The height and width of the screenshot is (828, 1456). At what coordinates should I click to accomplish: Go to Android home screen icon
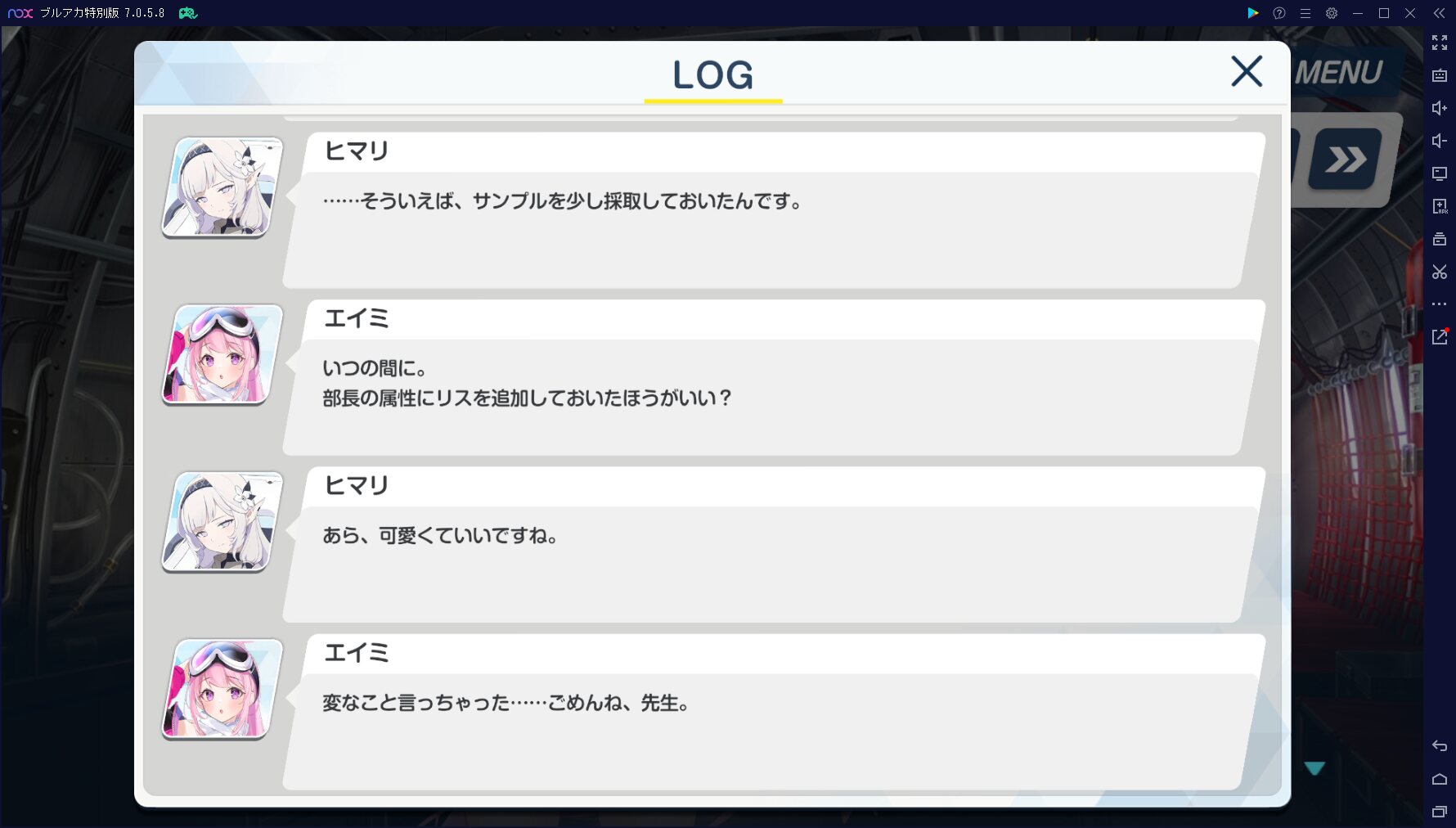[1440, 779]
